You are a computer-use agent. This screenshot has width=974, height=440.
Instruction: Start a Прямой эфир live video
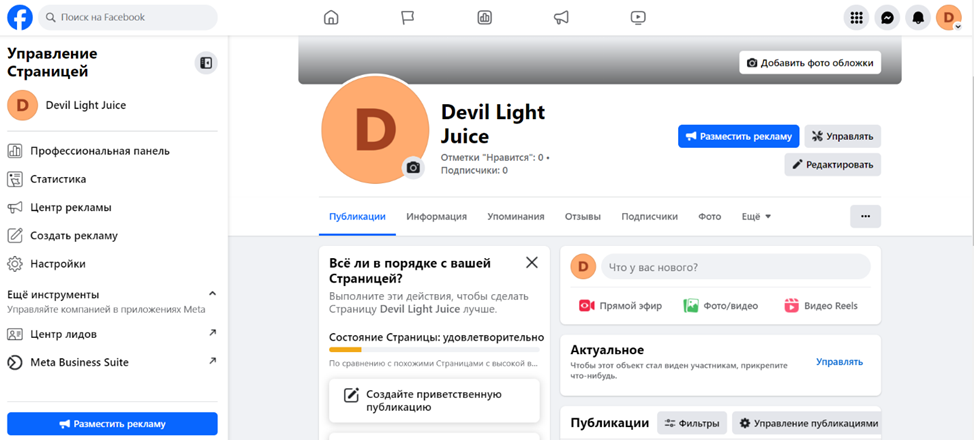coord(621,306)
